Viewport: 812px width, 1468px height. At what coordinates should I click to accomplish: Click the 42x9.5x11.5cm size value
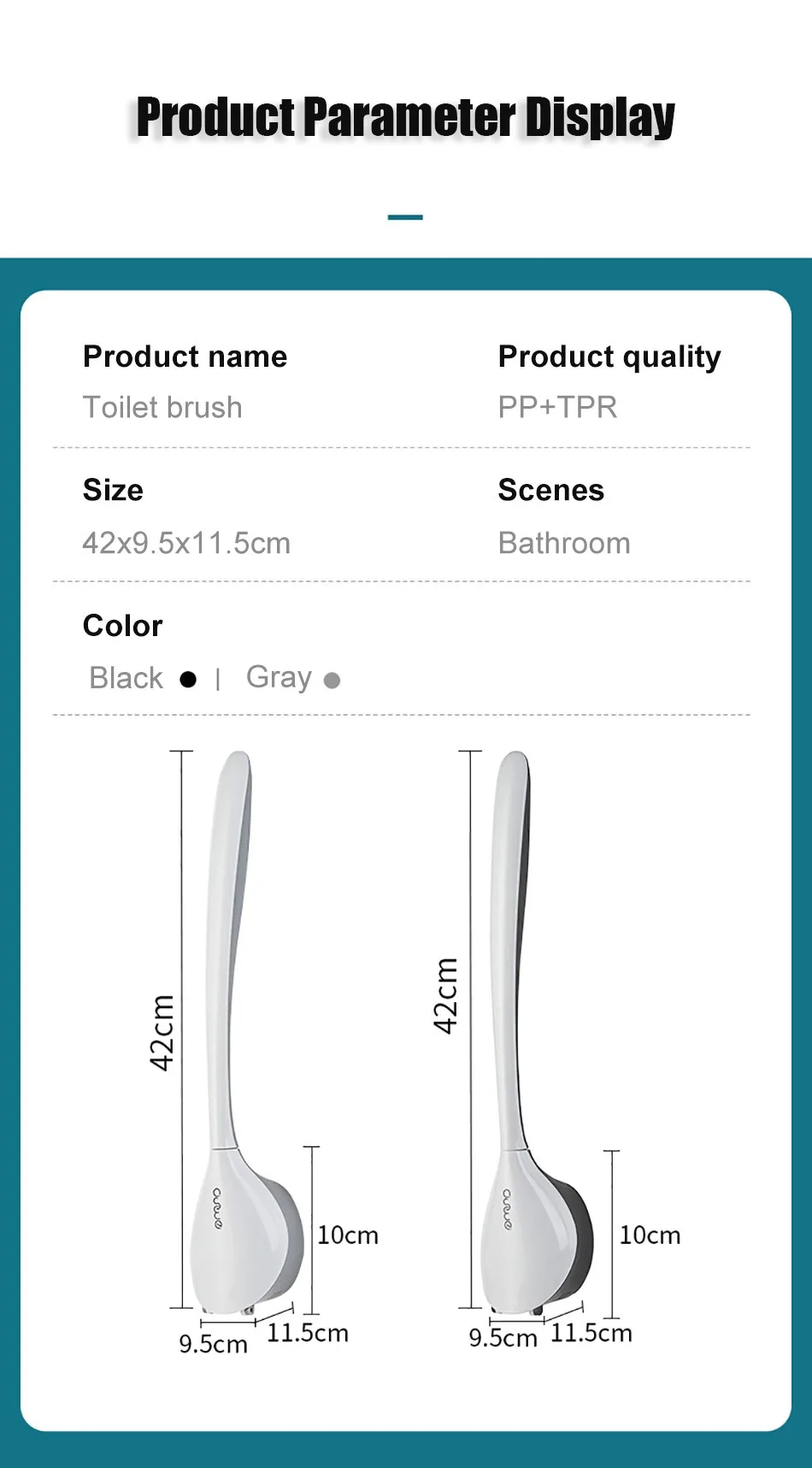(x=186, y=543)
